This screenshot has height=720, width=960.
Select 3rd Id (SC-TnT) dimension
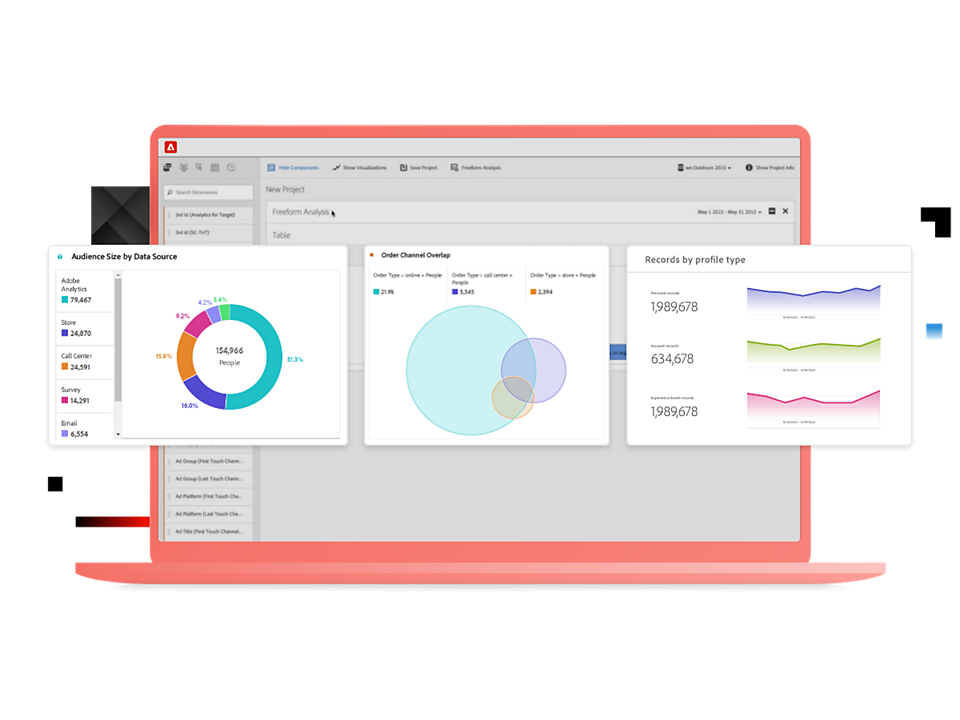point(209,233)
